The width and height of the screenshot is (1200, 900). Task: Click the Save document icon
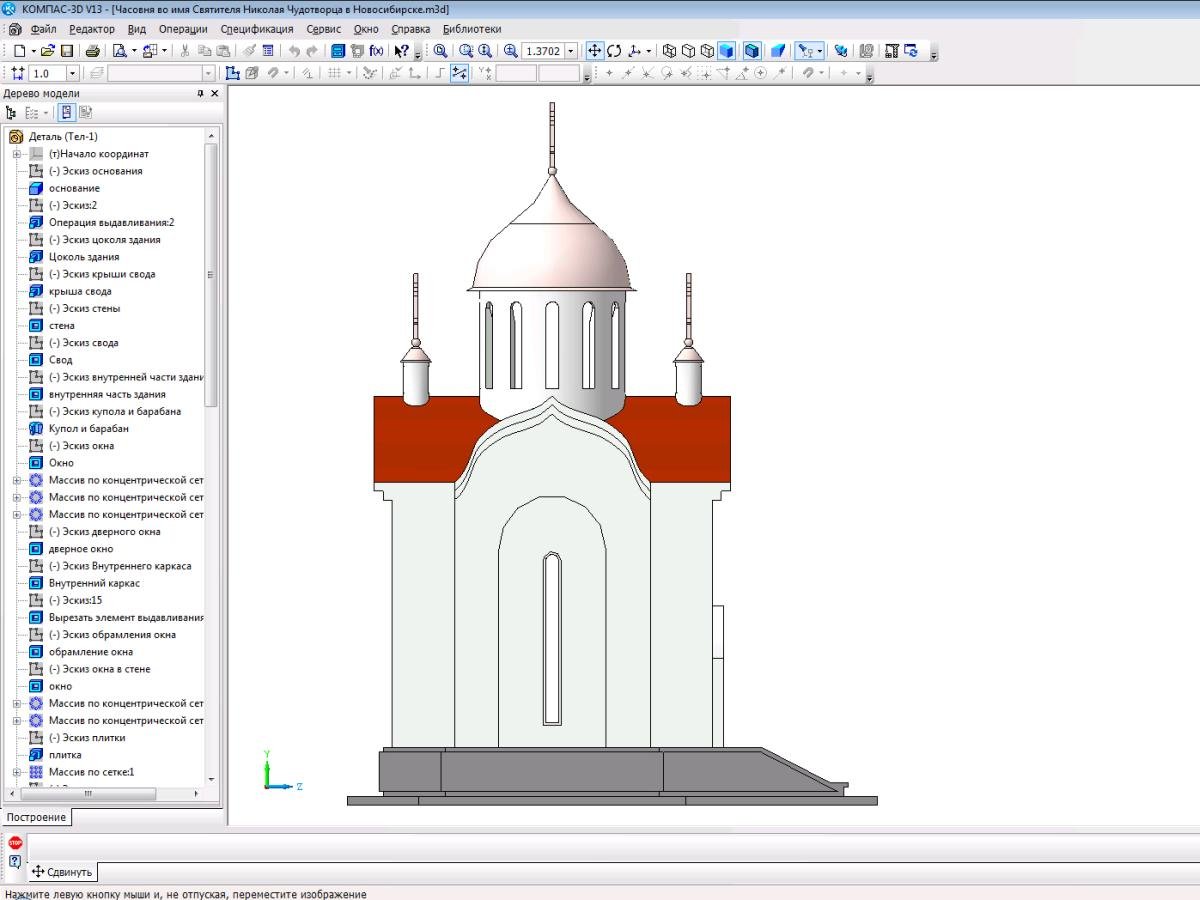tap(67, 51)
